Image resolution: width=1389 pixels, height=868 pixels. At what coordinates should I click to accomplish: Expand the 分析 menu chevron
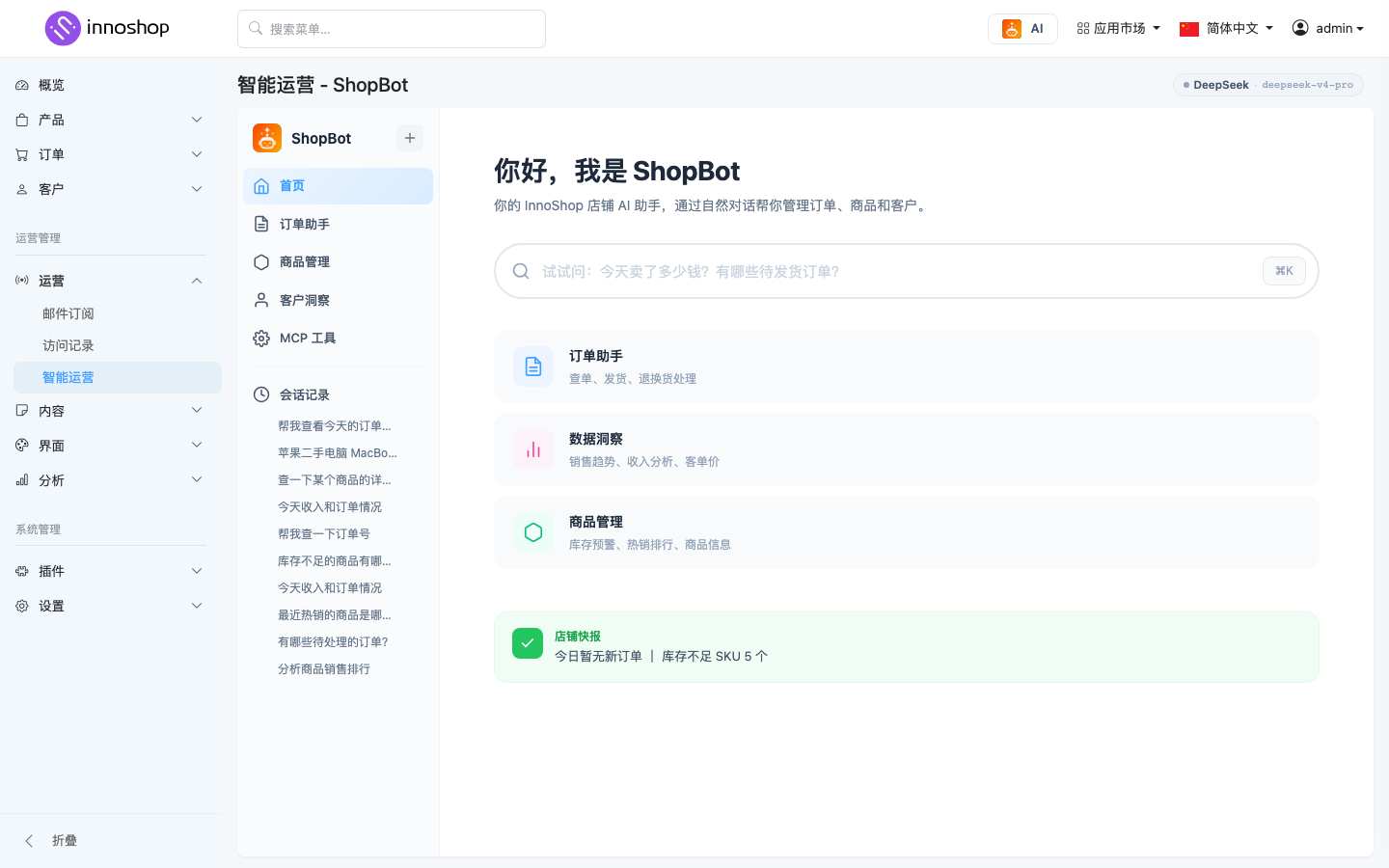click(197, 480)
